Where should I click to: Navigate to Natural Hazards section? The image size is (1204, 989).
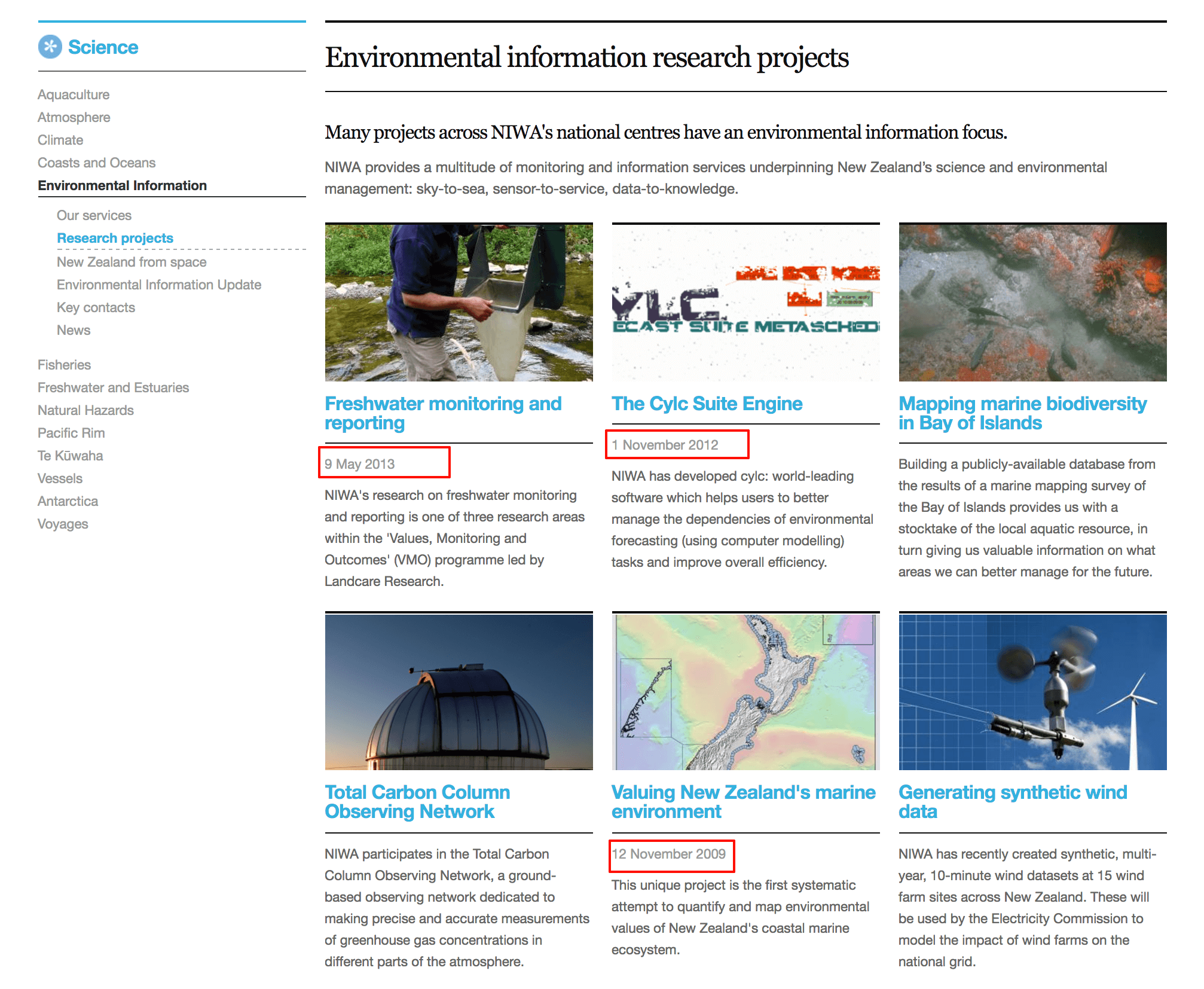coord(85,410)
